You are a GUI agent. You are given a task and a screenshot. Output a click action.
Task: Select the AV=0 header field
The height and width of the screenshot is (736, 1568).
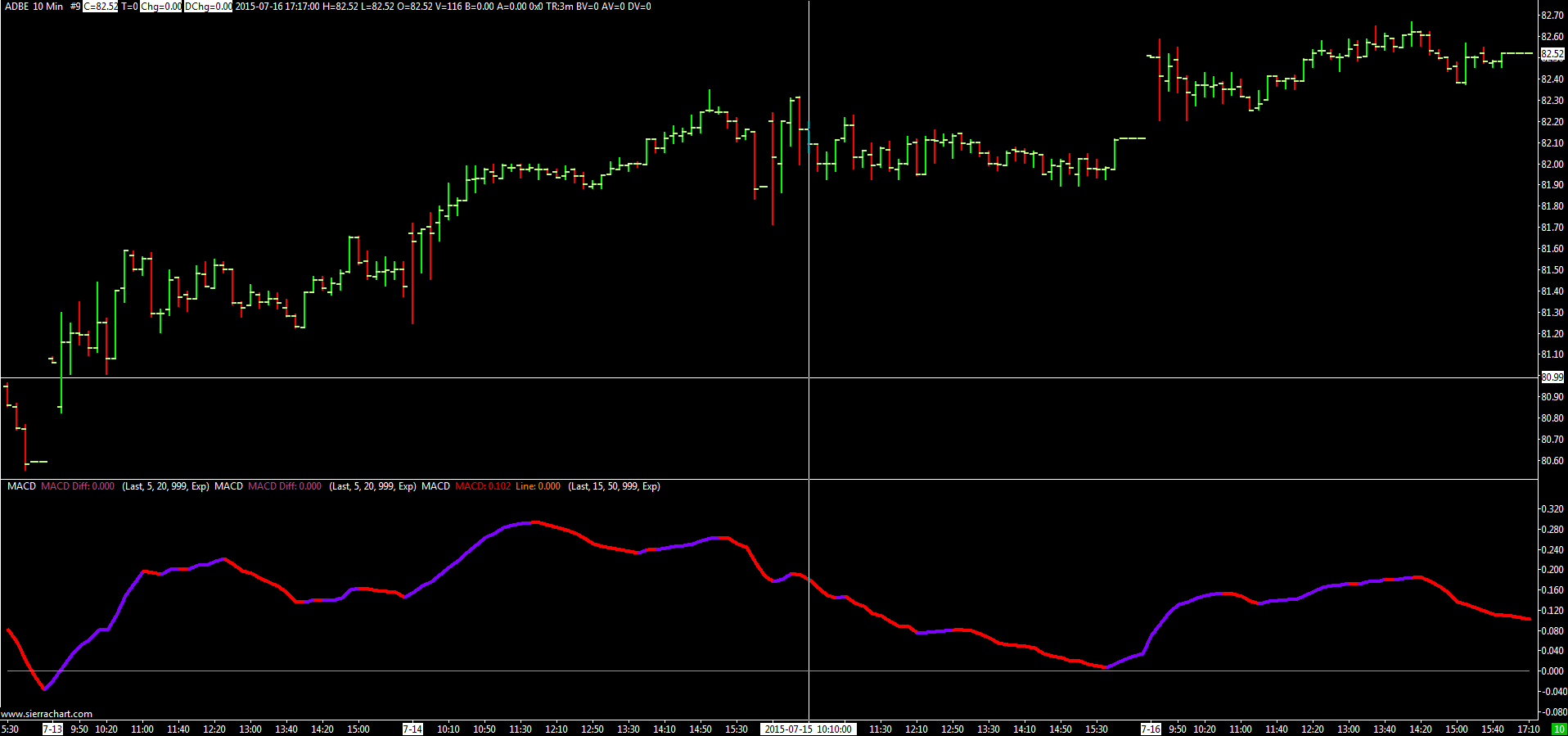point(614,7)
